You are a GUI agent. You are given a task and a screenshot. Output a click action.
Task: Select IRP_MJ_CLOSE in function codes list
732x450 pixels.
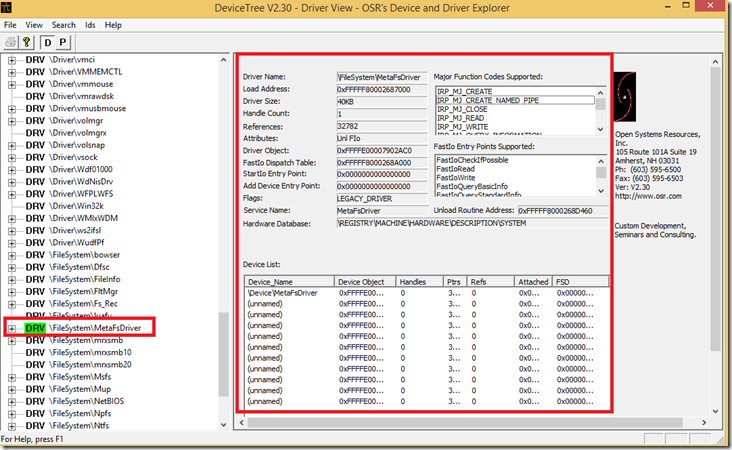tap(461, 109)
